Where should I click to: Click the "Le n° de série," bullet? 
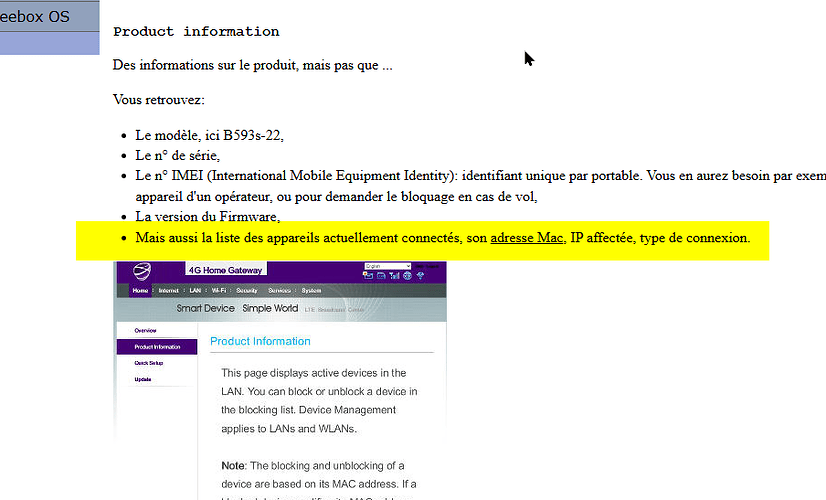(178, 155)
